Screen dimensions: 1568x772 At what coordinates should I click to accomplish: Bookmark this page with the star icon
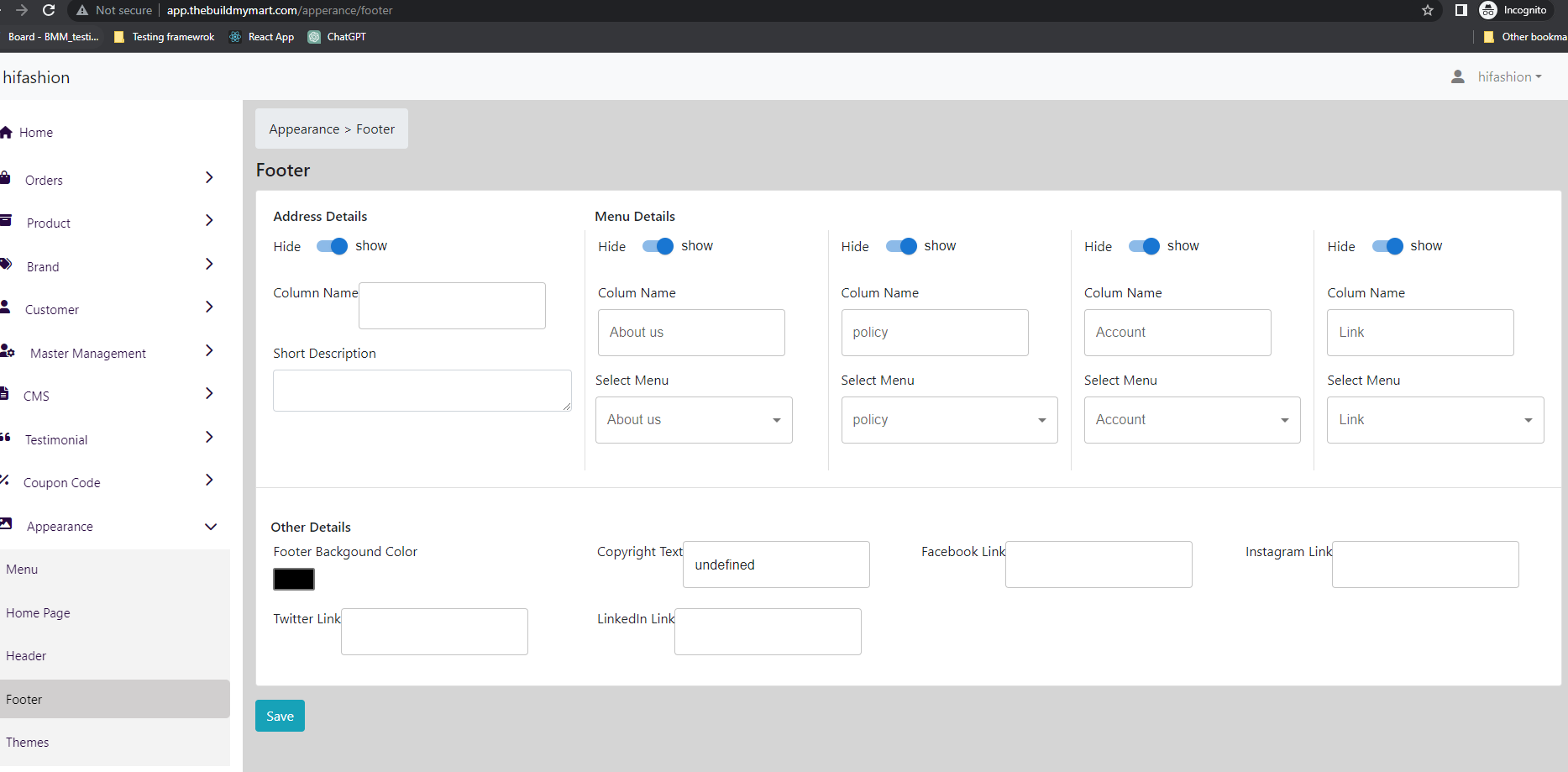point(1428,10)
